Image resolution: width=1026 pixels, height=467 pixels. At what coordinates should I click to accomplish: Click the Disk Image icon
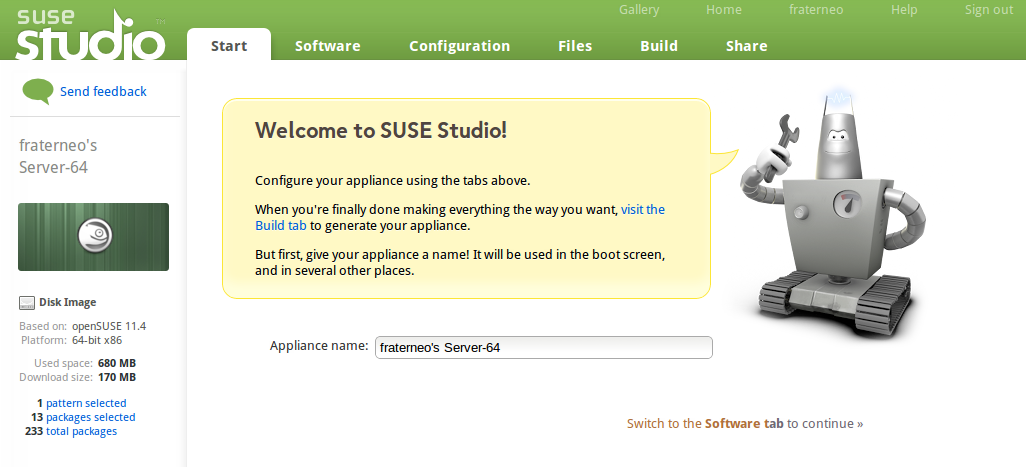coord(27,302)
